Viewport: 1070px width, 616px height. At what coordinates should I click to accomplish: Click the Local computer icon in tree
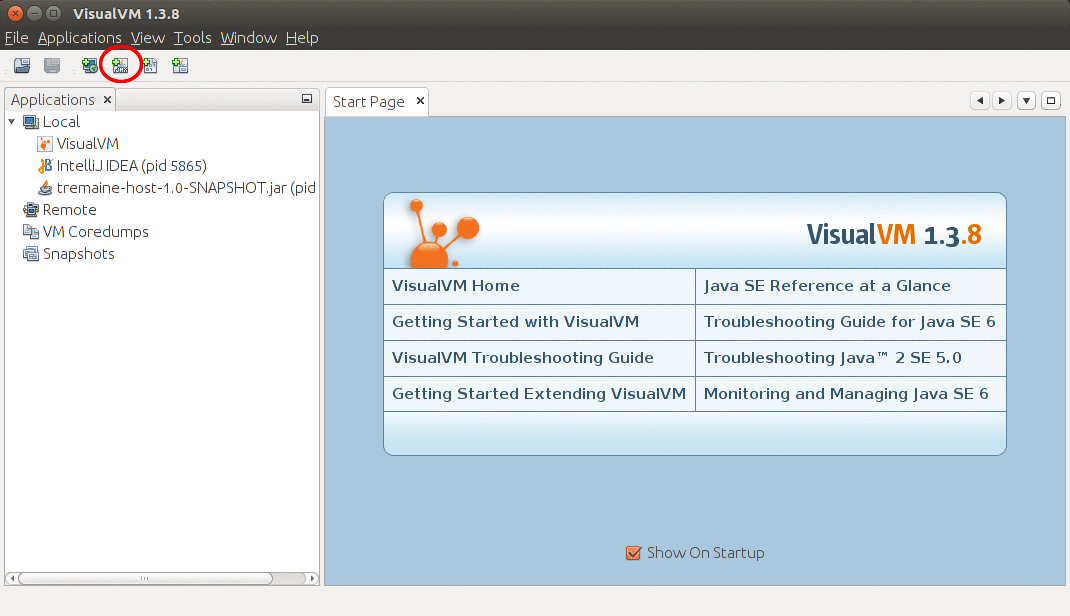(x=31, y=122)
